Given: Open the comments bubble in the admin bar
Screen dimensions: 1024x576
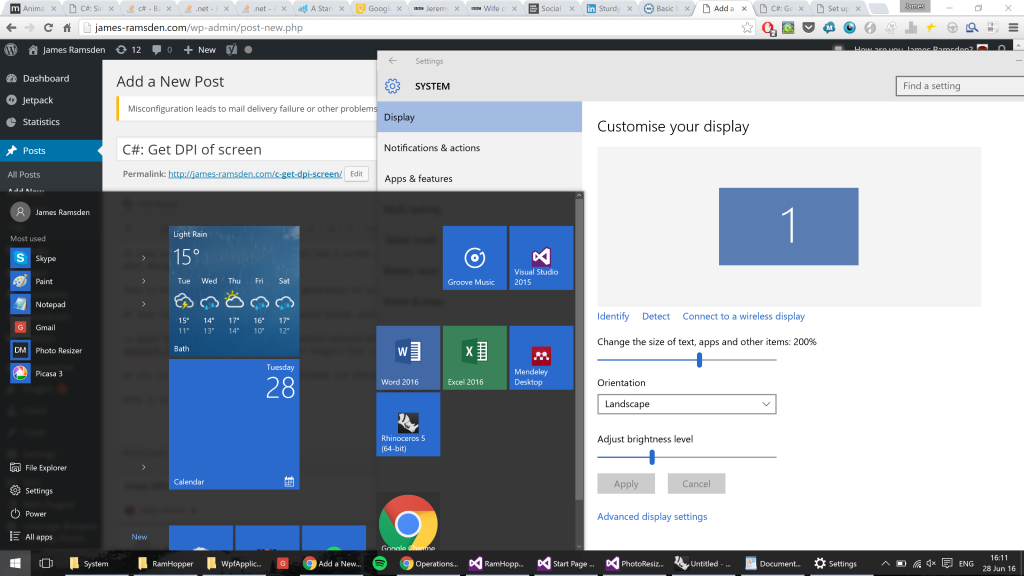Looking at the screenshot, I should pyautogui.click(x=162, y=50).
